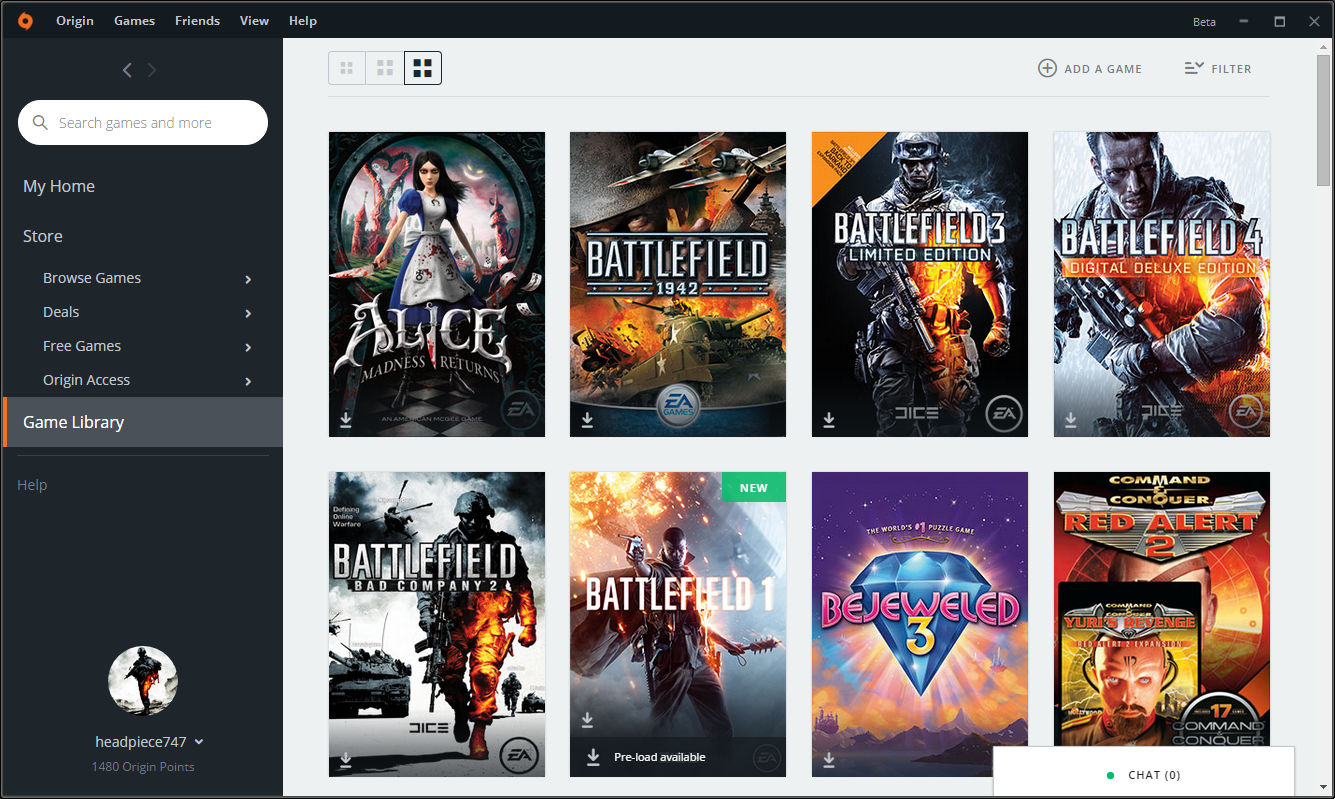Go forward with the right navigation arrow
The image size is (1335, 799).
(152, 70)
